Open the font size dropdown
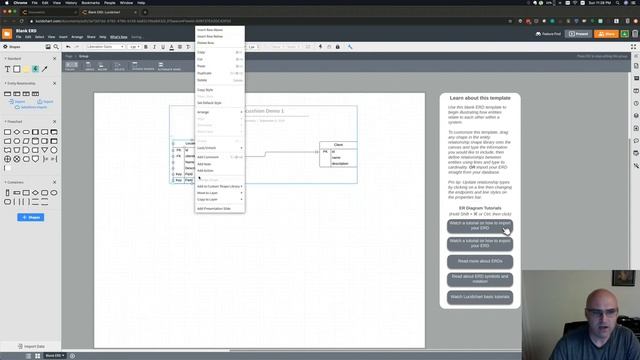Viewport: 640px width, 360px height. coord(134,47)
